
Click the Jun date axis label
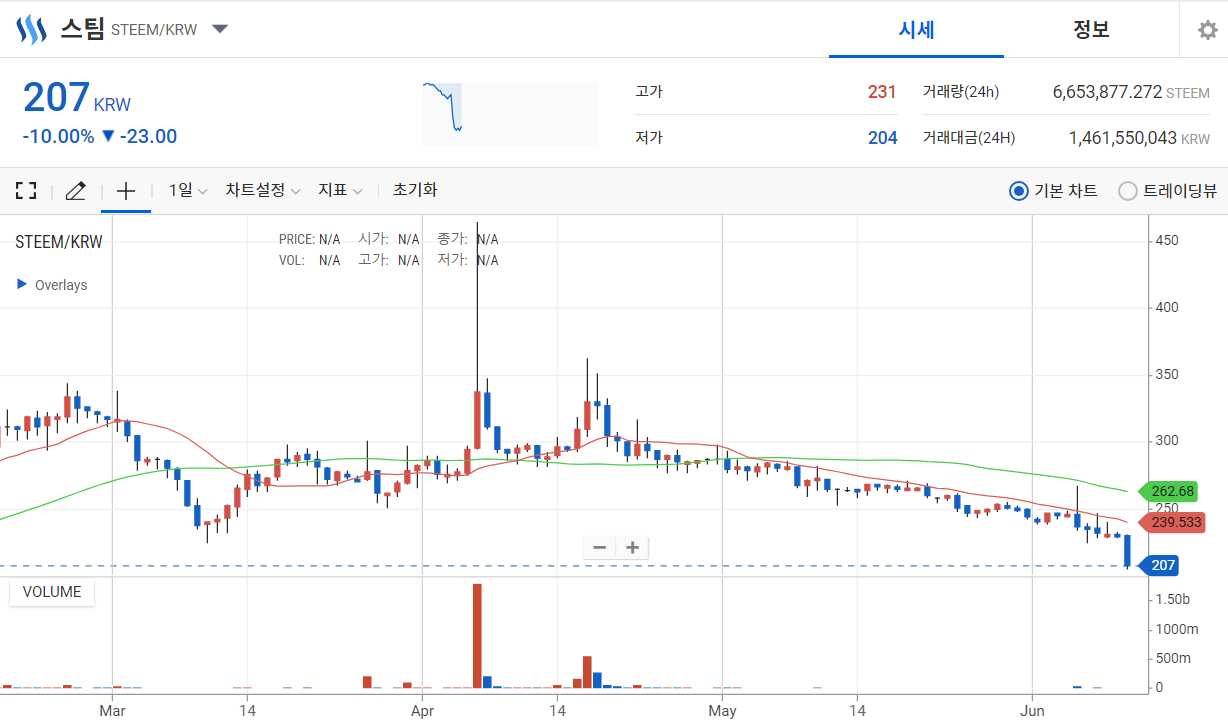tap(1031, 711)
